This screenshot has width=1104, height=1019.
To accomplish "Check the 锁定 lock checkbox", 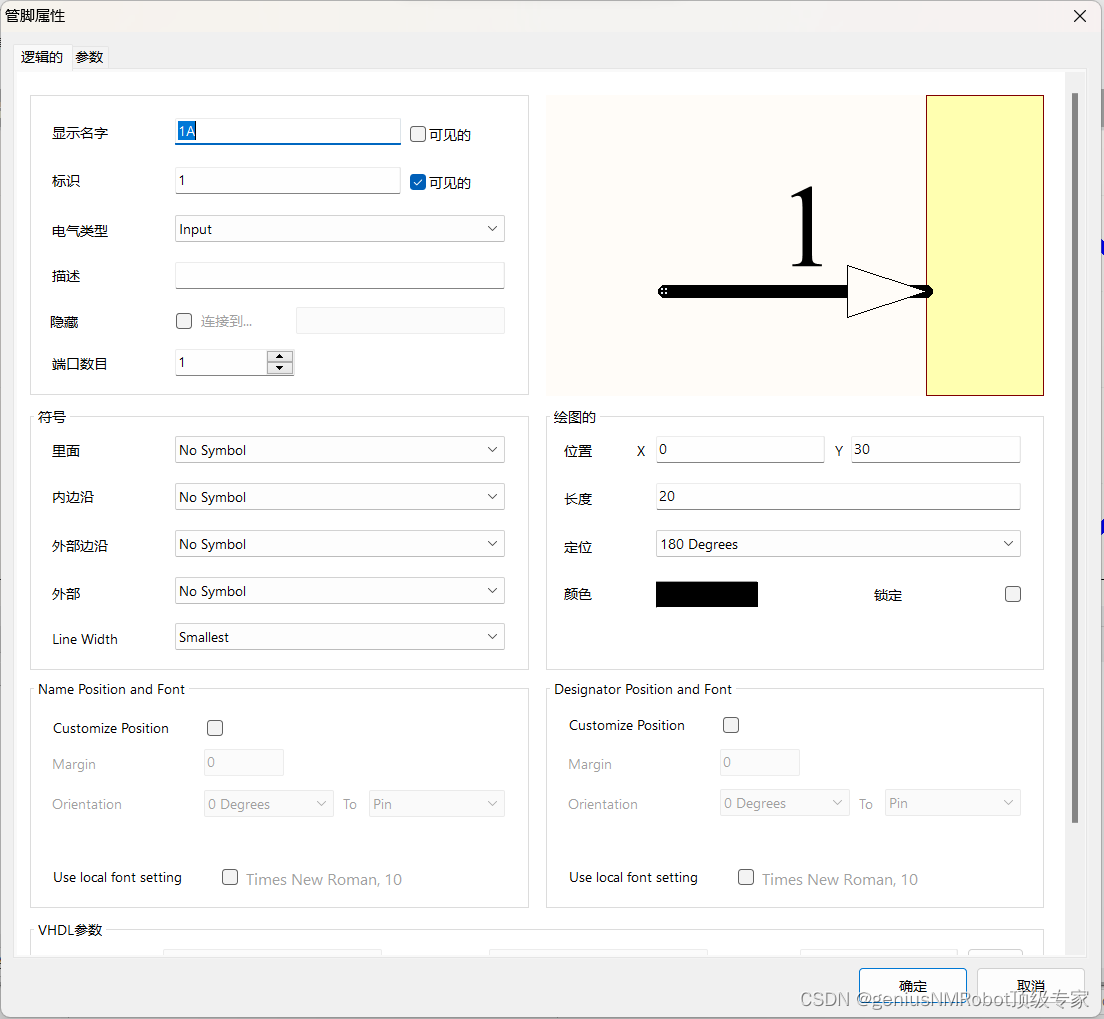I will [1012, 594].
